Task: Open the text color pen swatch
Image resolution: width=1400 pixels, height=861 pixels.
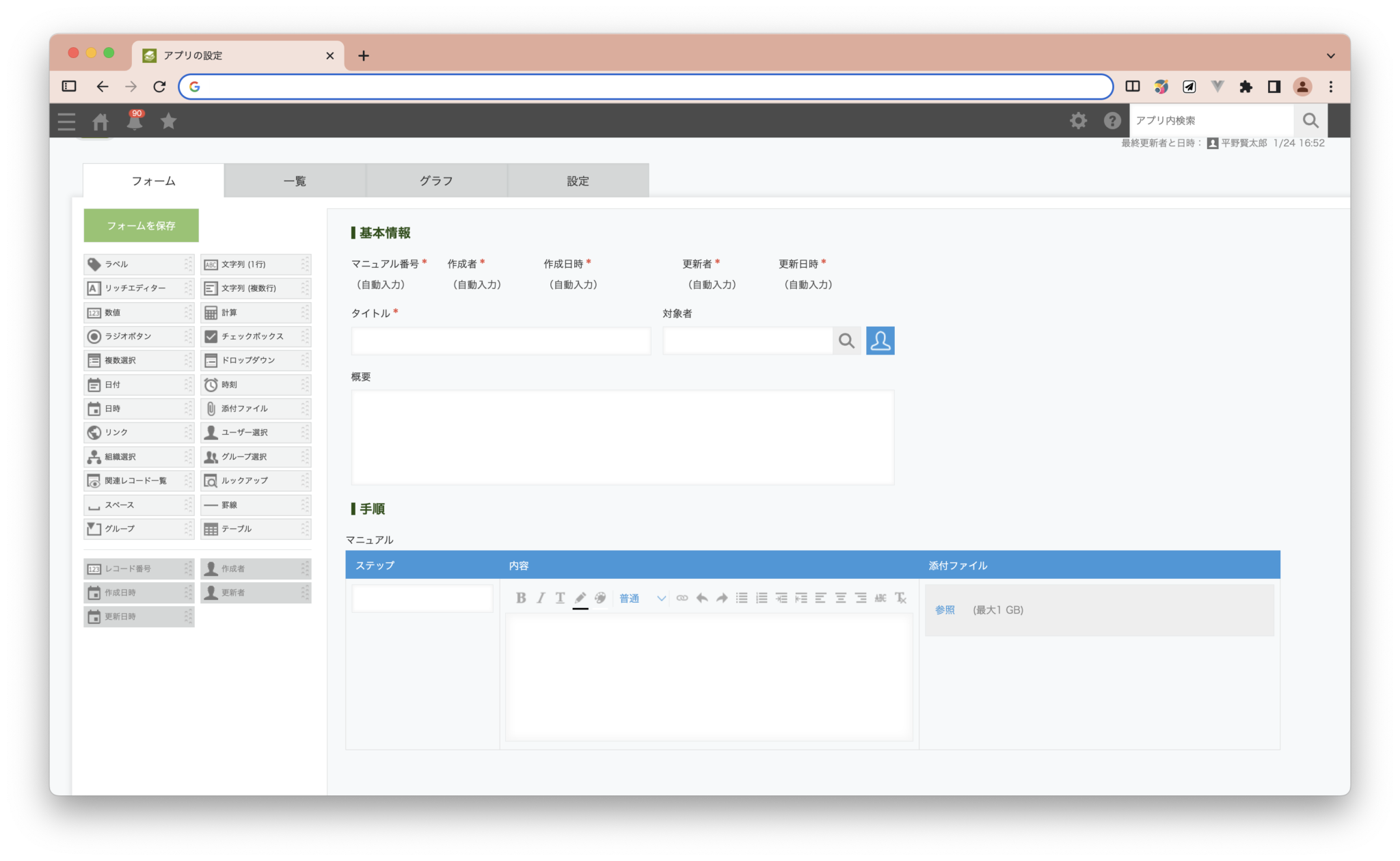Action: 580,598
